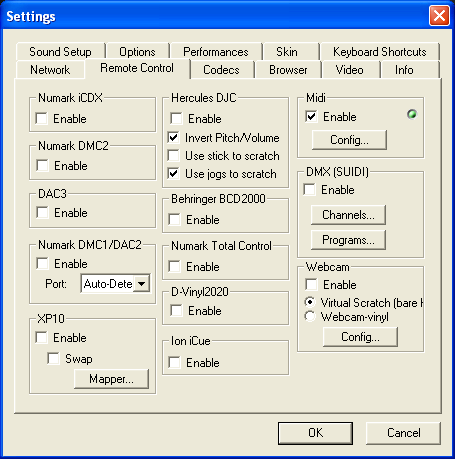Enable Numark Total Control checkbox
The height and width of the screenshot is (459, 455).
pos(174,267)
